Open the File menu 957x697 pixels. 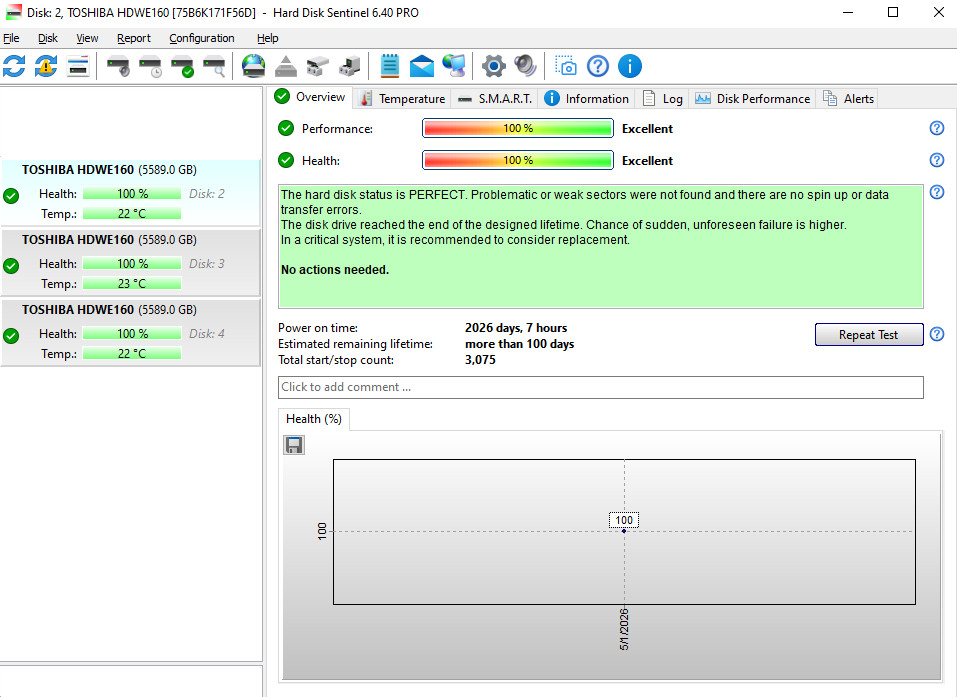pos(11,38)
